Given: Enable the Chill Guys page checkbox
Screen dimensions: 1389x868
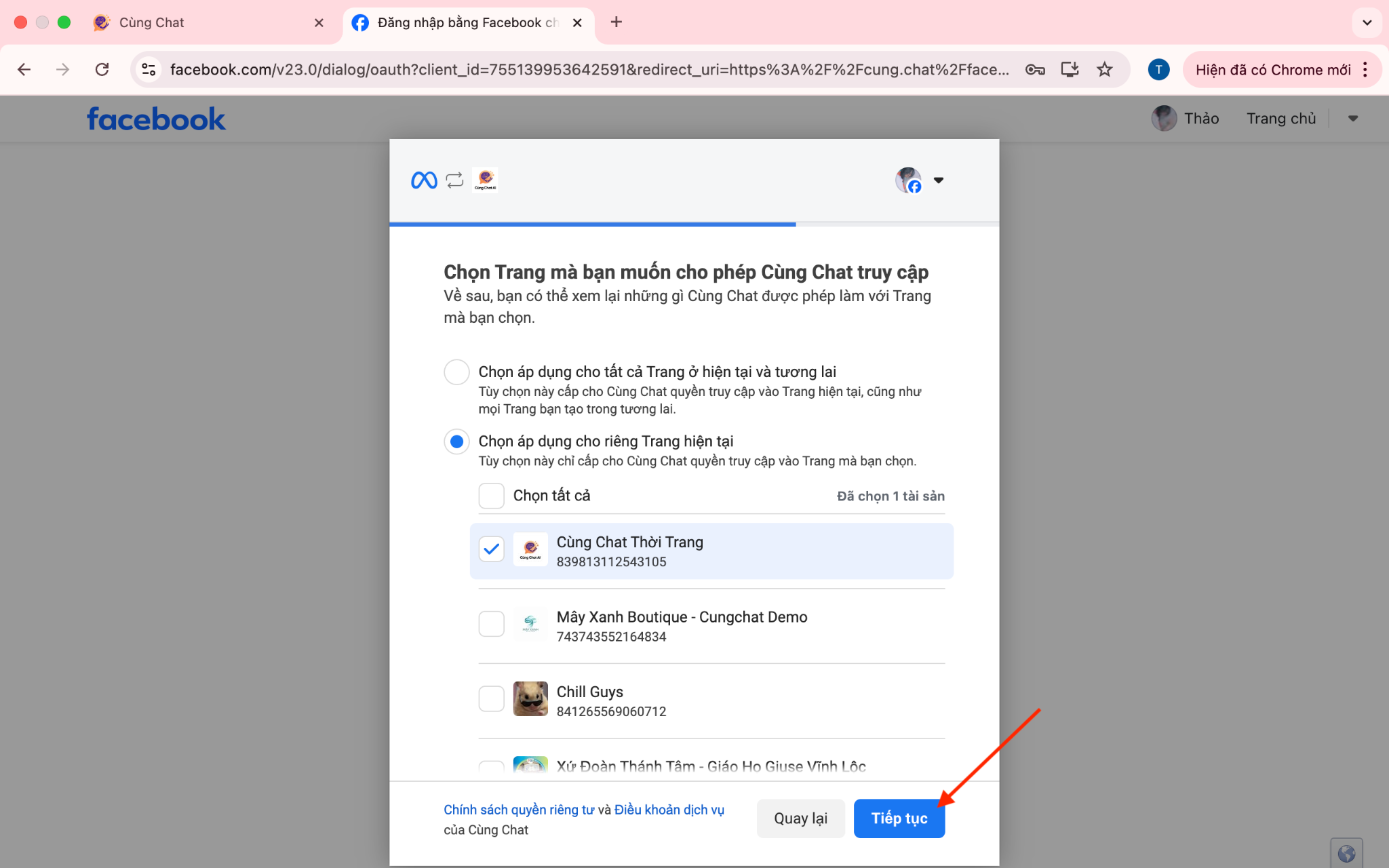Looking at the screenshot, I should (491, 698).
